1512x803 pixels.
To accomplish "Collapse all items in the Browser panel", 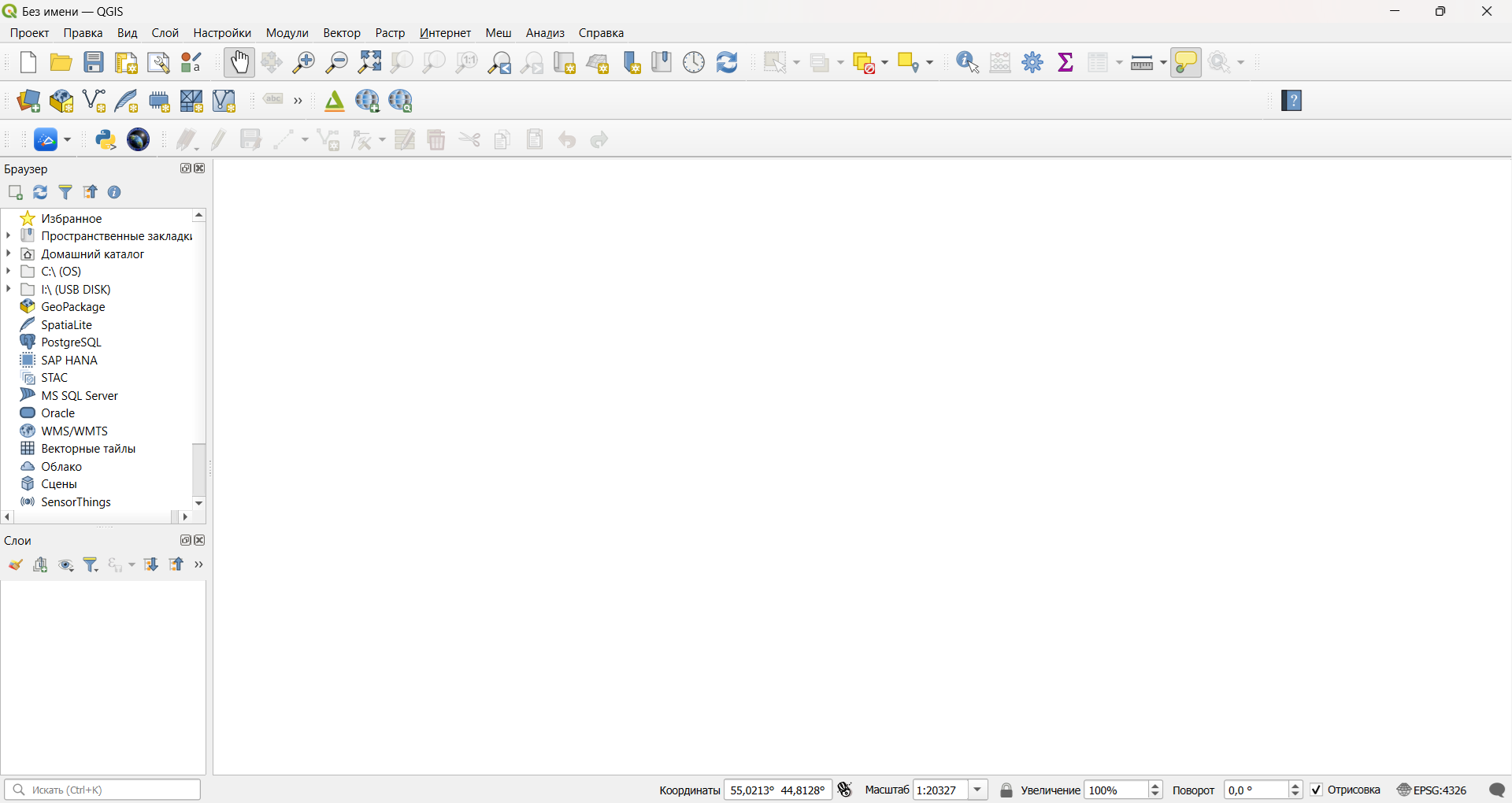I will point(91,192).
